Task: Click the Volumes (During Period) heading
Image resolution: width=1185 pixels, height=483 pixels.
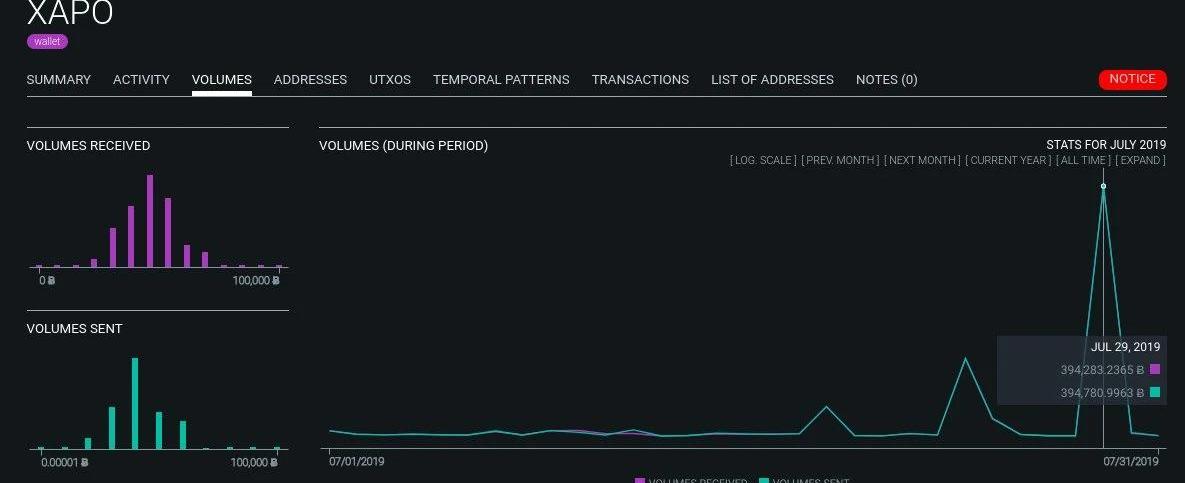Action: (x=404, y=146)
